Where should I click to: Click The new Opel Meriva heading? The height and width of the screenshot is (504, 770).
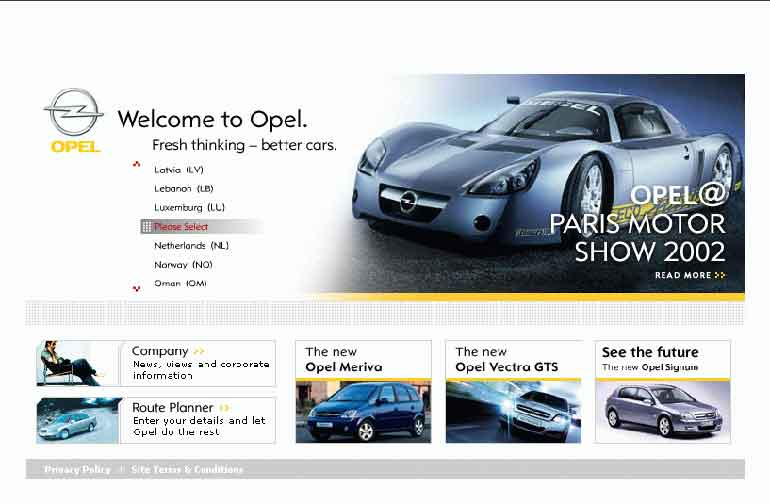(x=344, y=360)
